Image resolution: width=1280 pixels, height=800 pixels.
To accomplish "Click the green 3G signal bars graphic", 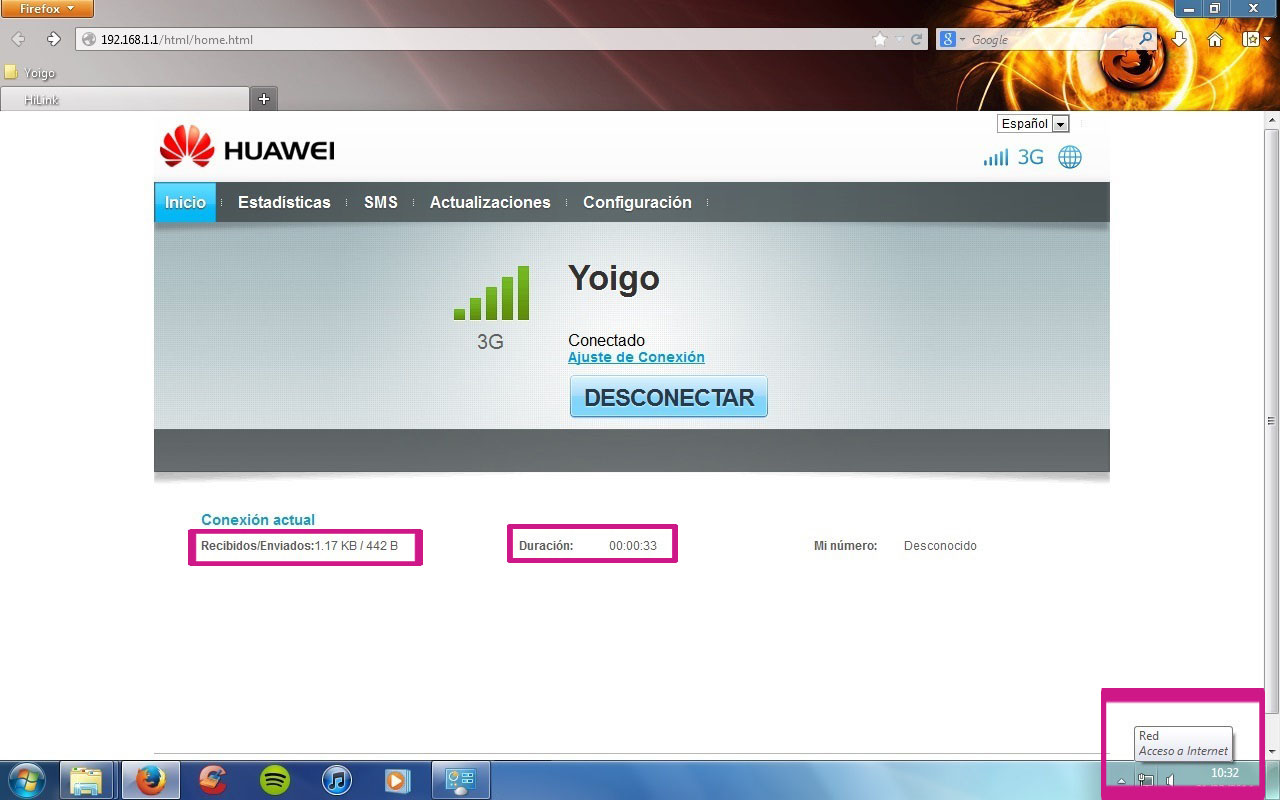I will click(x=491, y=293).
